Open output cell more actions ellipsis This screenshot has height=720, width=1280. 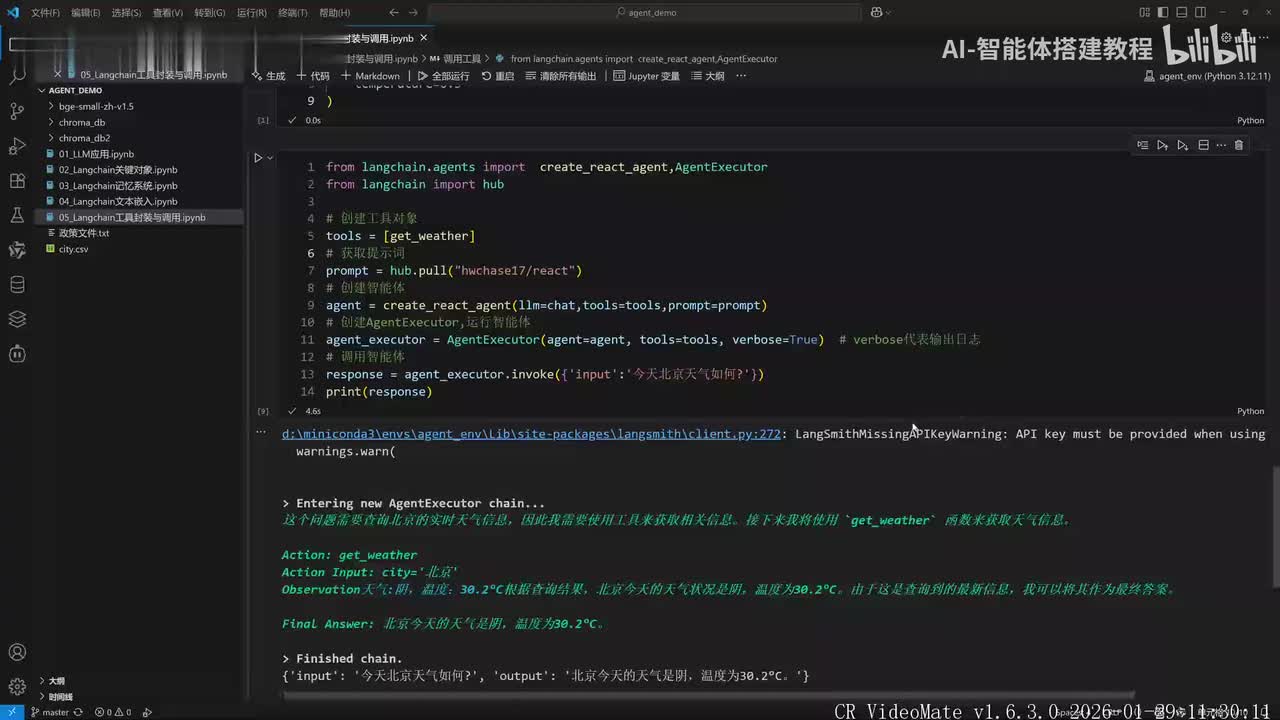pyautogui.click(x=261, y=433)
